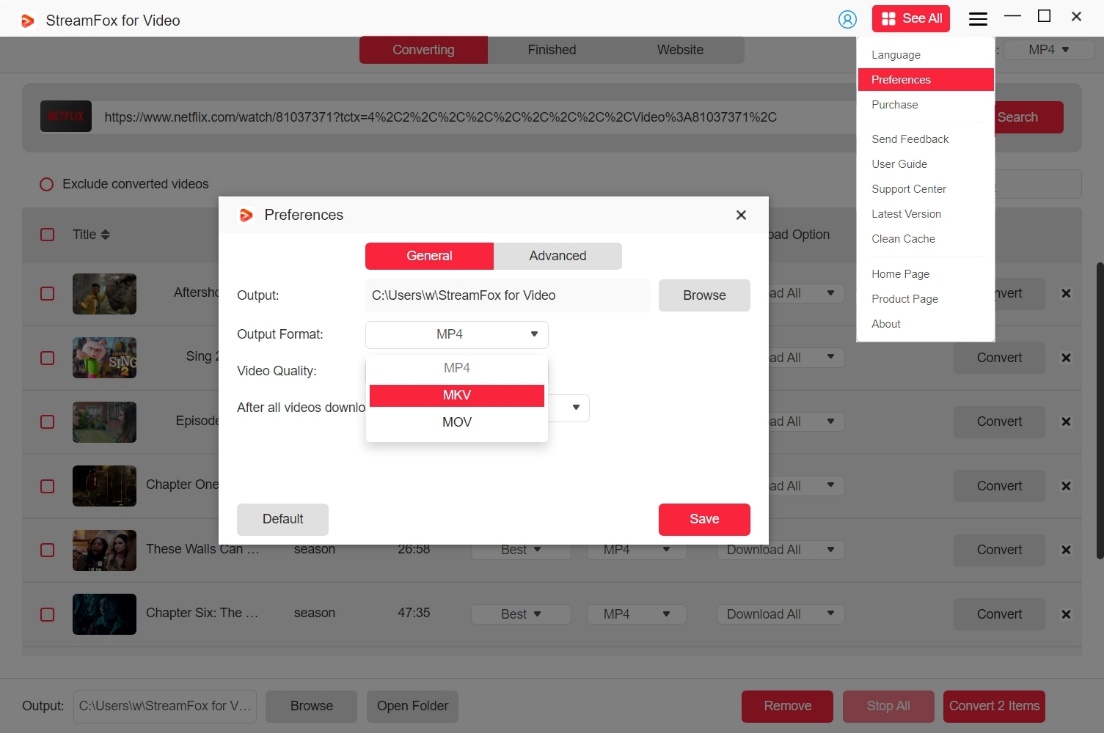The width and height of the screenshot is (1104, 733).
Task: Select the Converting tab
Action: tap(423, 50)
